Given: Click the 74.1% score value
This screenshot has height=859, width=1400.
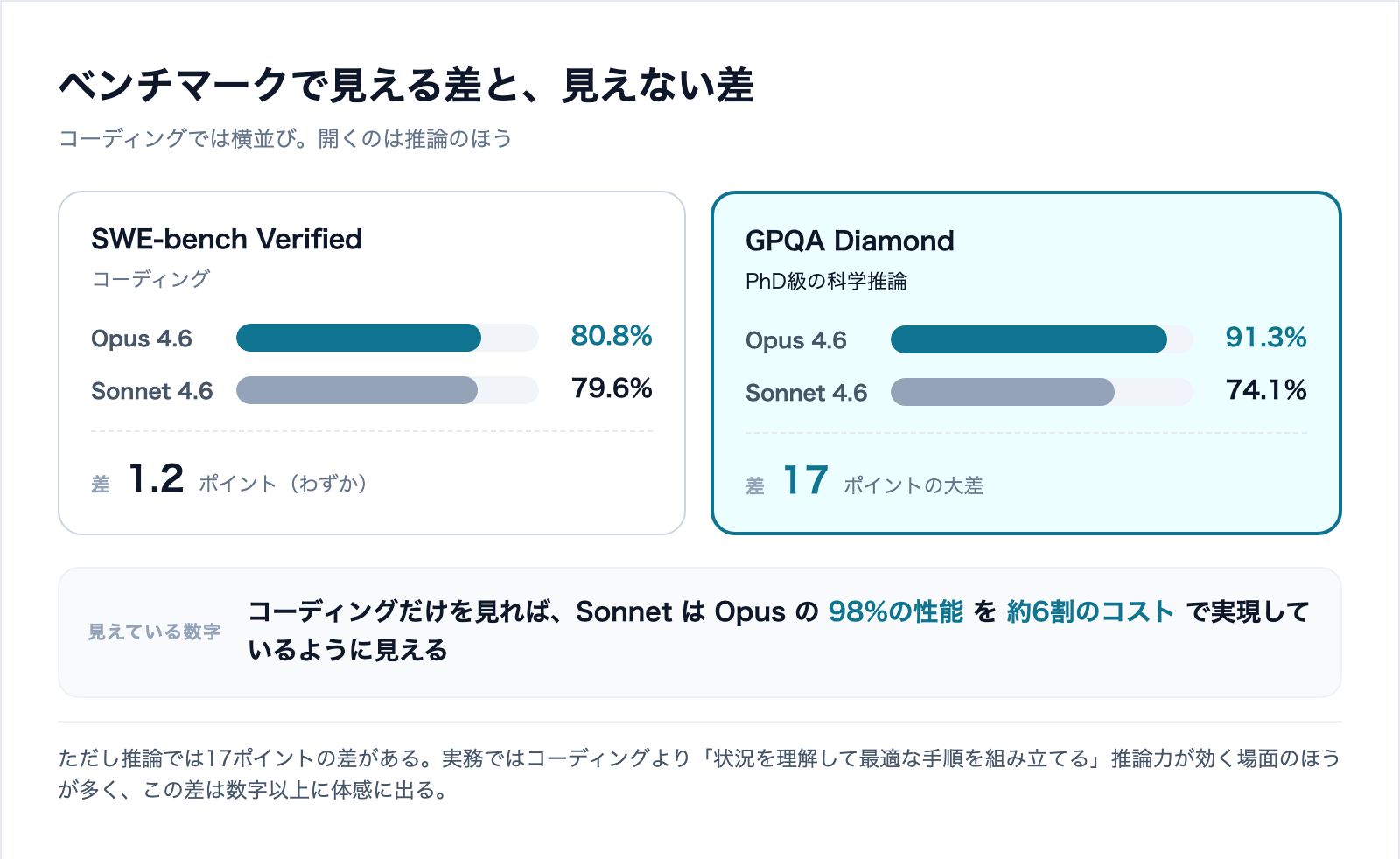Looking at the screenshot, I should coord(1266,390).
